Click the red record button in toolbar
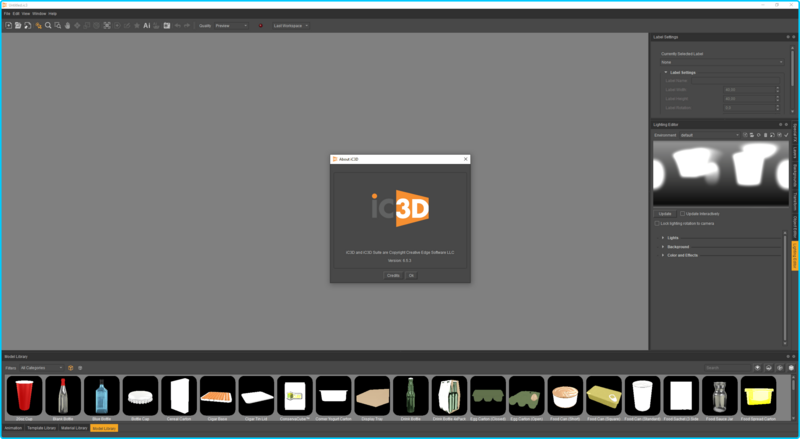 pyautogui.click(x=260, y=26)
